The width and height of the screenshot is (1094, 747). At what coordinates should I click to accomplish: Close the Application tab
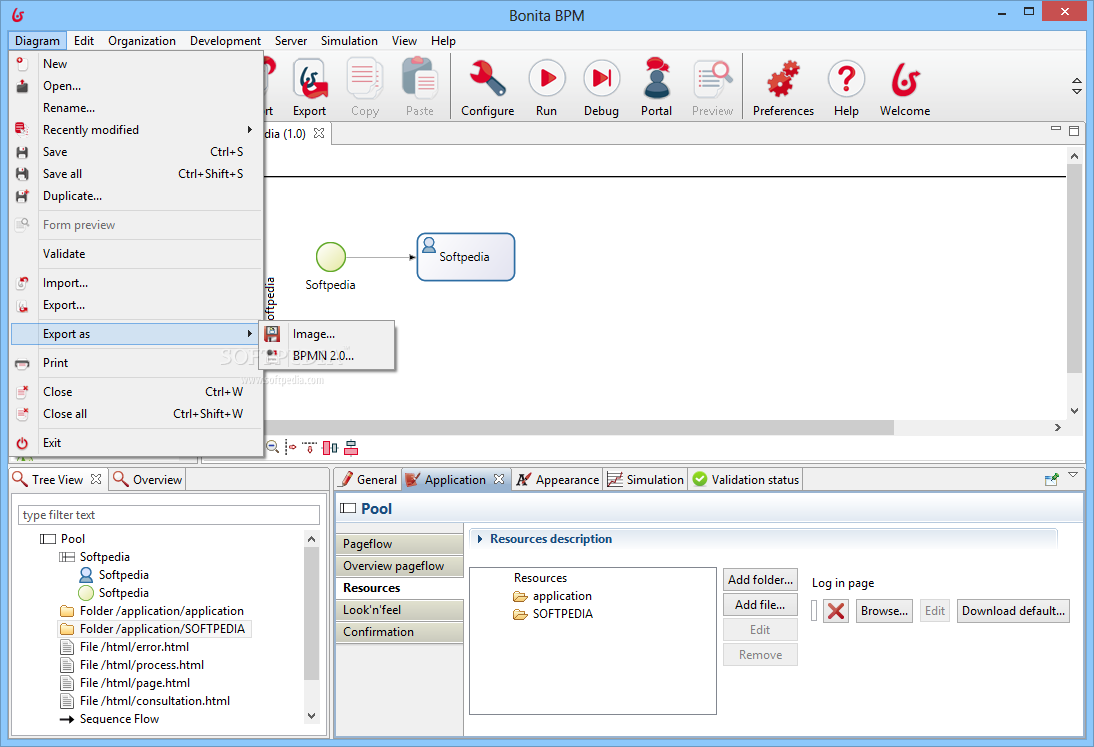pyautogui.click(x=499, y=479)
